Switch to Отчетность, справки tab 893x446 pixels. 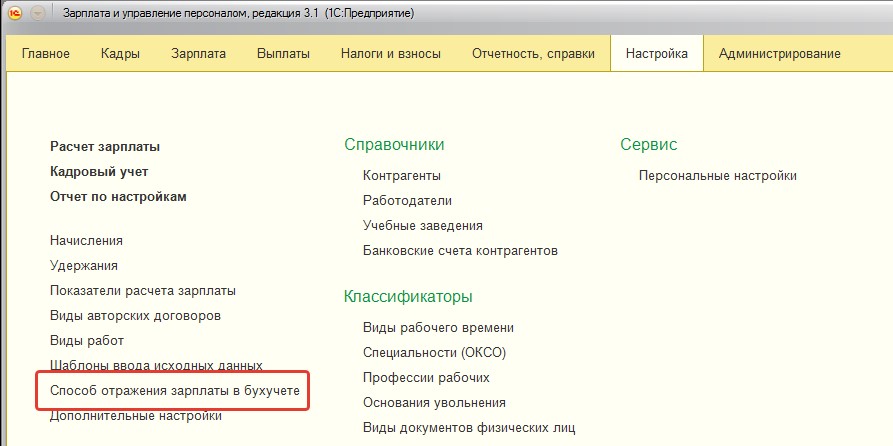533,54
